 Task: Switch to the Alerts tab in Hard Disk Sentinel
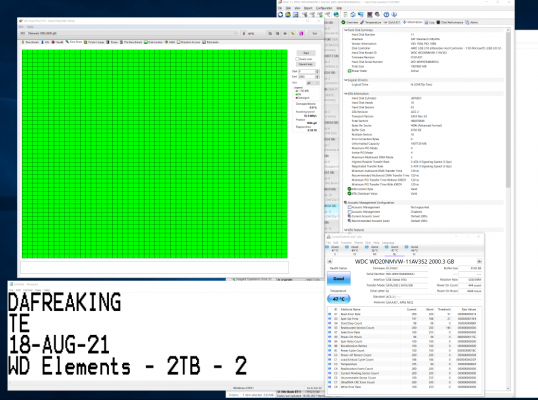(x=472, y=22)
